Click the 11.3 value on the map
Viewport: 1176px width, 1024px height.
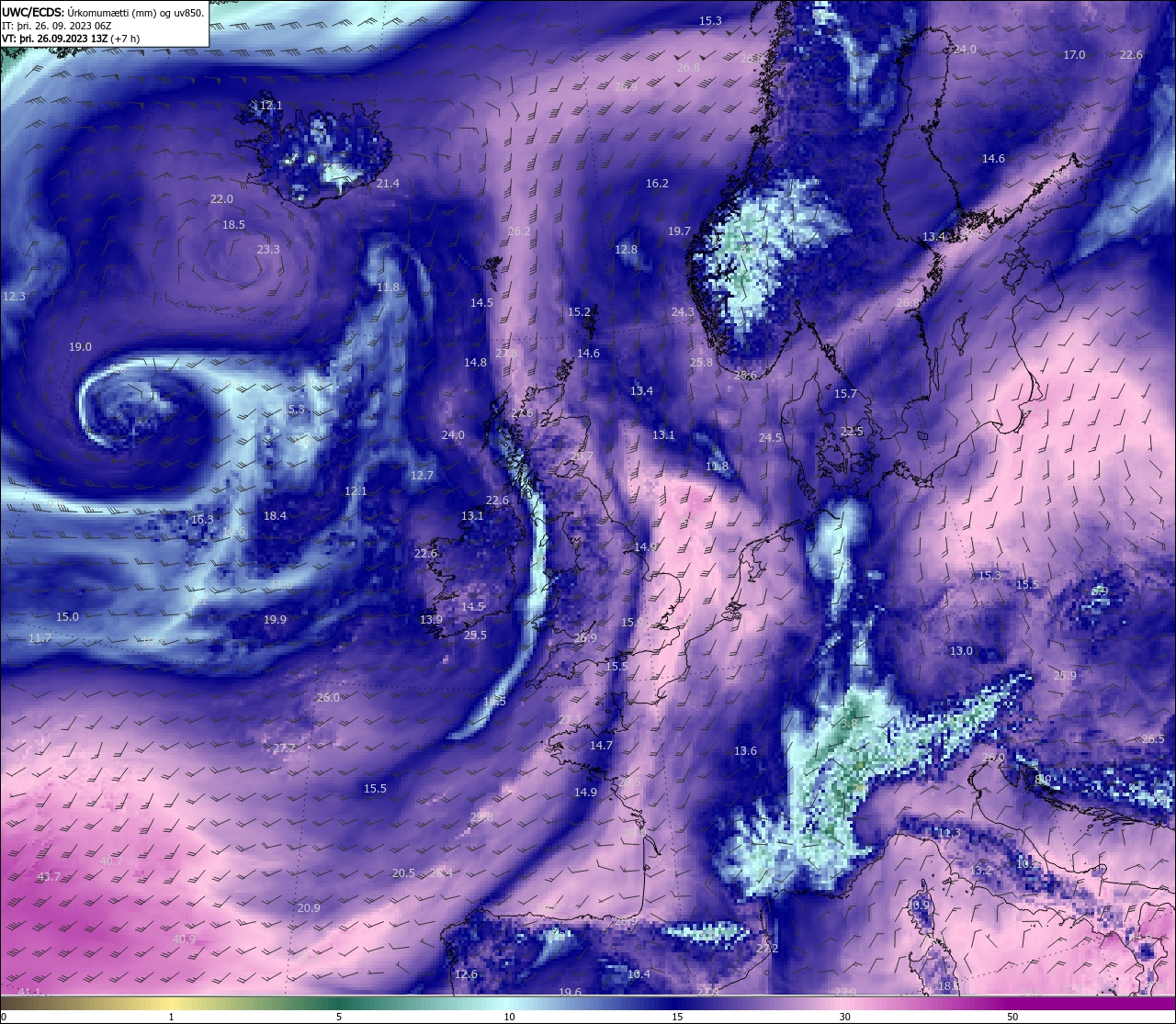949,833
